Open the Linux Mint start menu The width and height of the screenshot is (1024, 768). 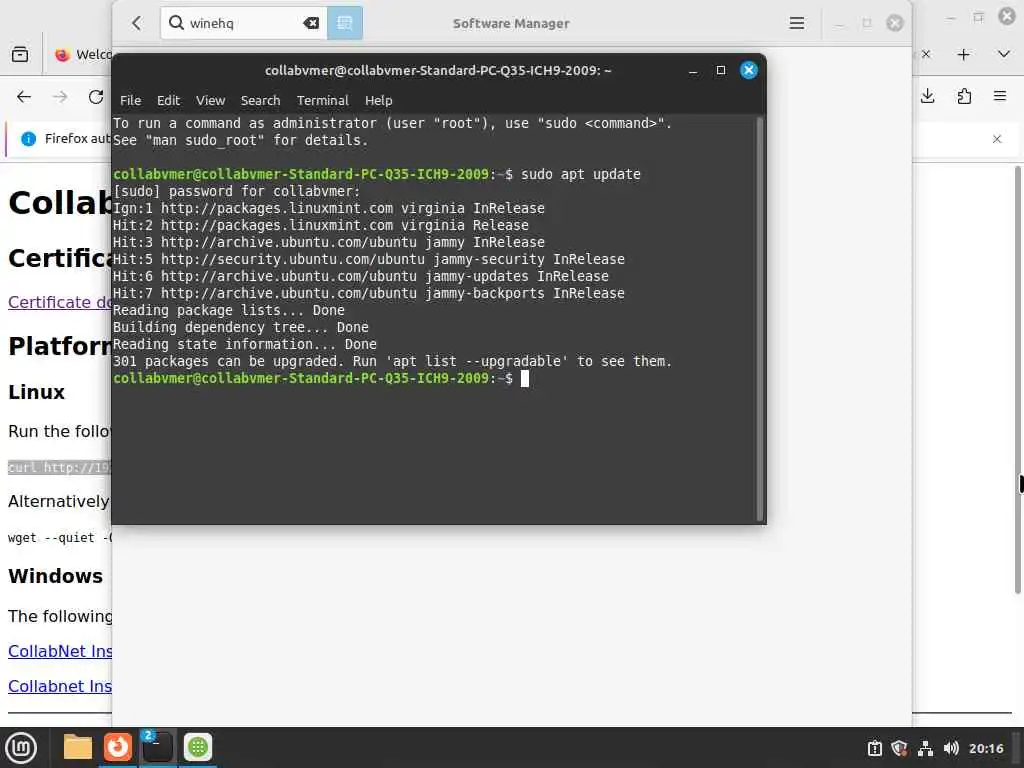click(x=21, y=748)
